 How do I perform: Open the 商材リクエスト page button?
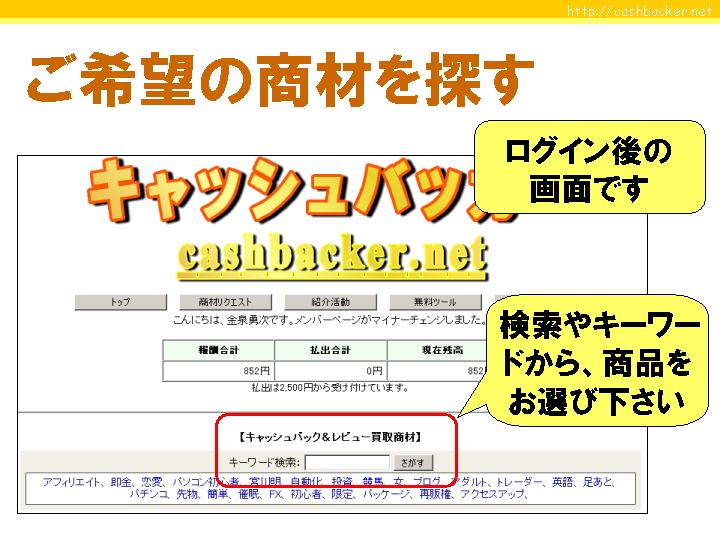[x=225, y=302]
